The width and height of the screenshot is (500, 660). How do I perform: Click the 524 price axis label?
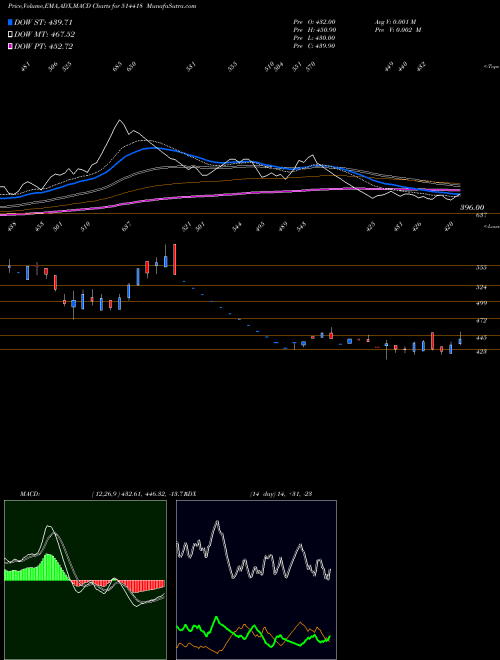481,287
